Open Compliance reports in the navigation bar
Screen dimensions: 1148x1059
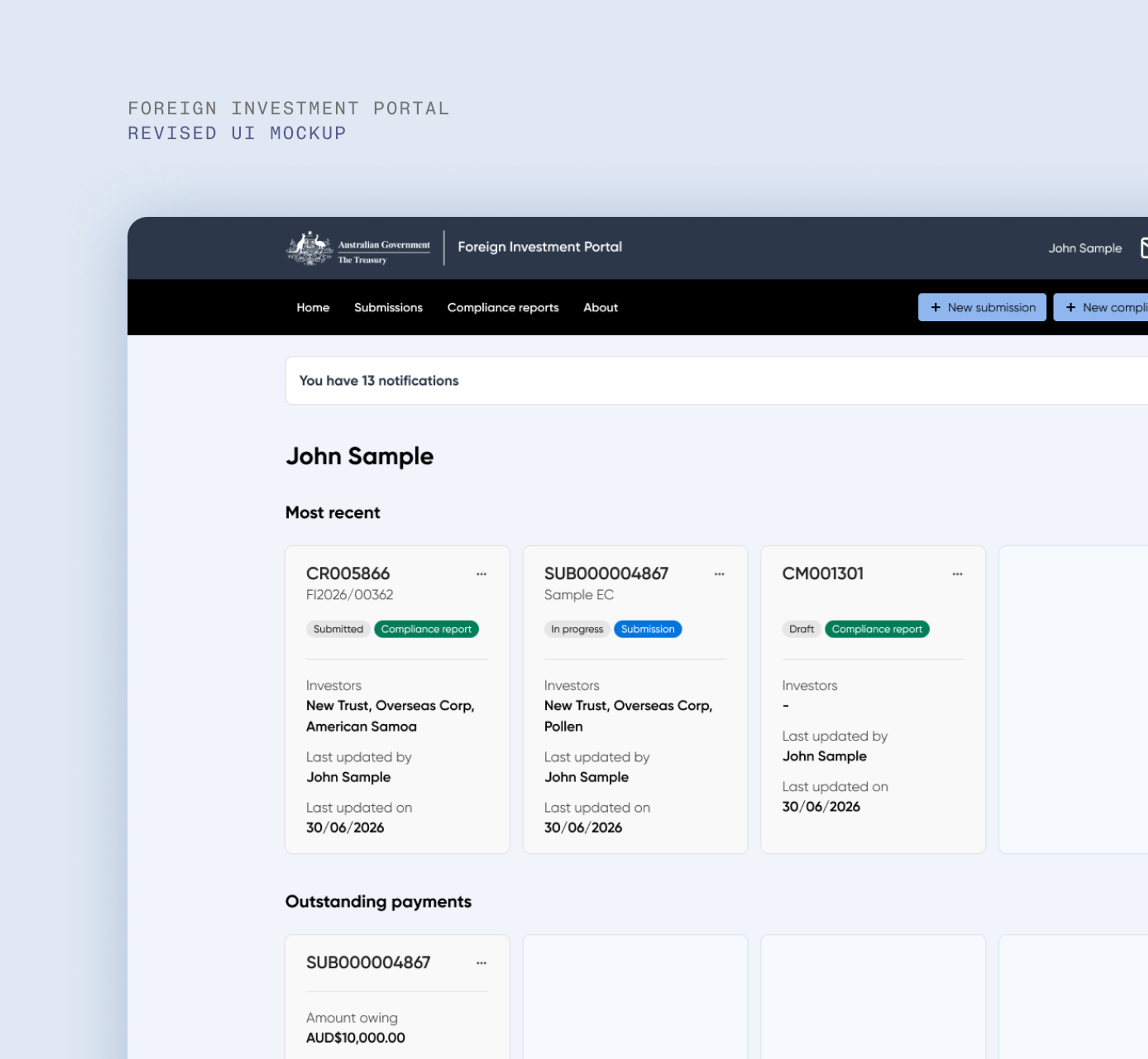503,308
